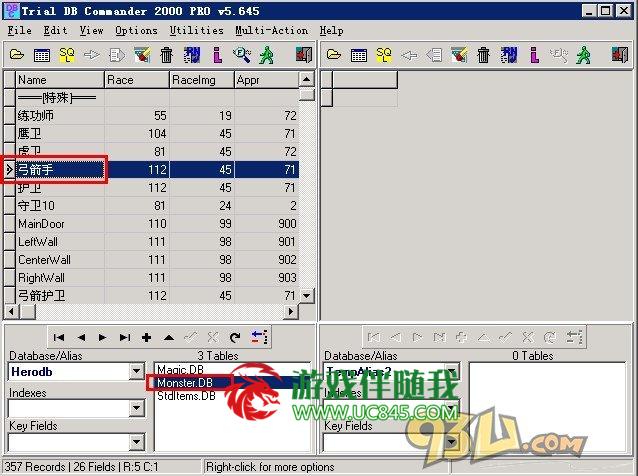Screen dimensions: 638x476
Task: Click inside the Herodb alias field
Action: pos(69,371)
